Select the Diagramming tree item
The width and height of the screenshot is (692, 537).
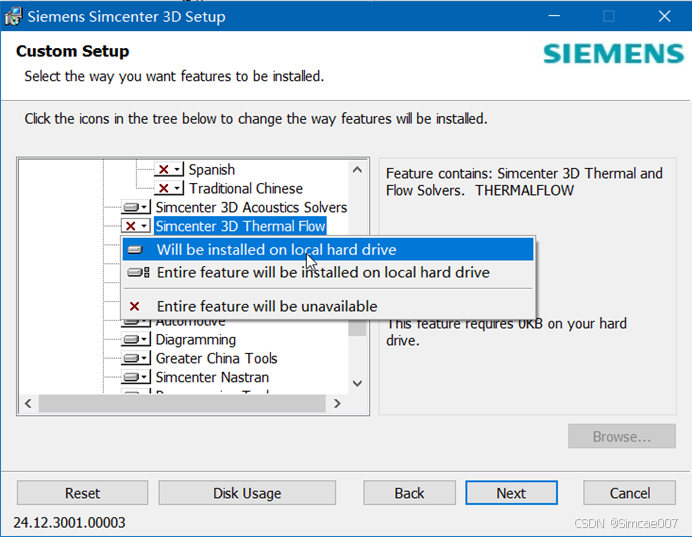click(x=196, y=339)
